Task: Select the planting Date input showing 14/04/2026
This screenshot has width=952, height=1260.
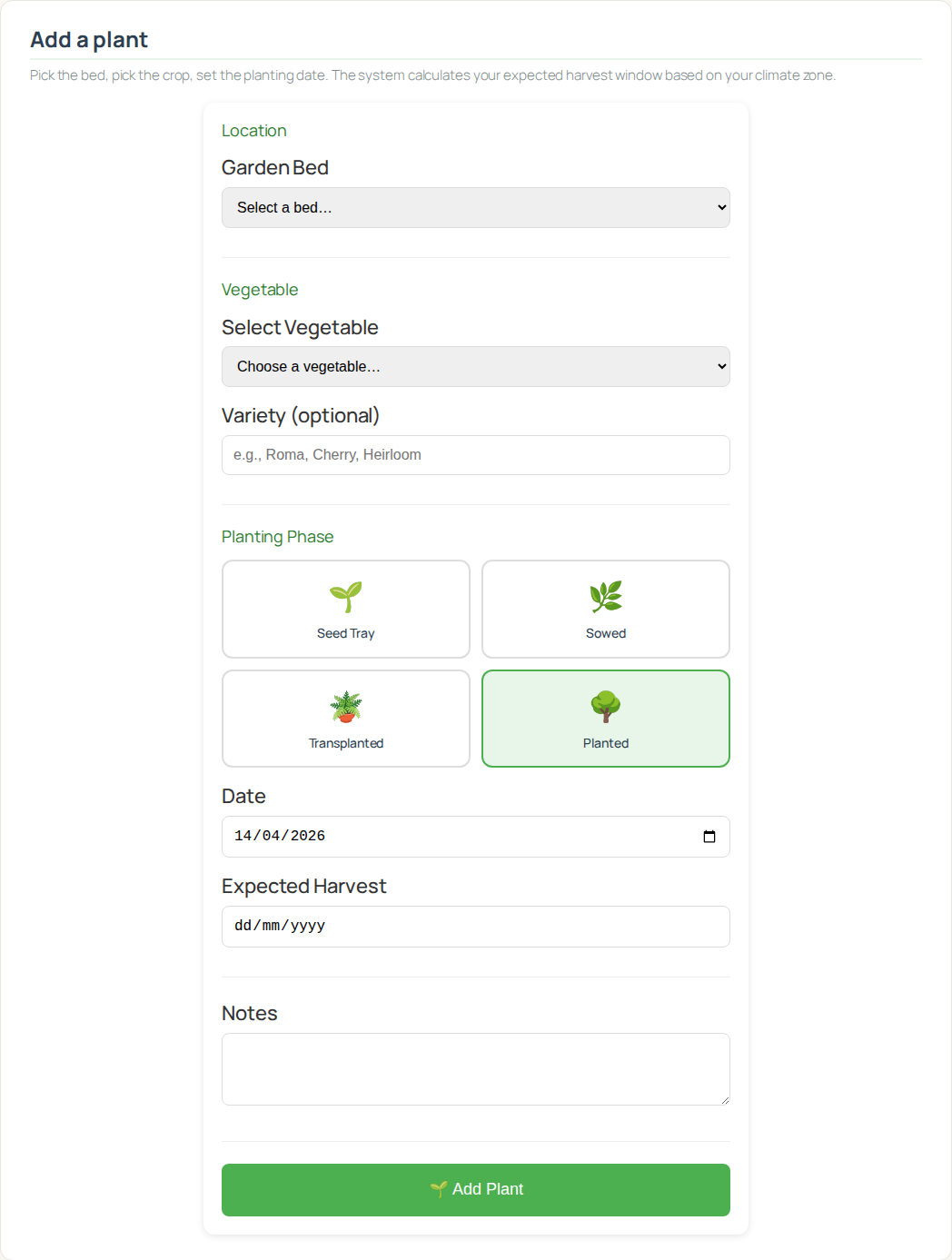Action: click(x=454, y=836)
